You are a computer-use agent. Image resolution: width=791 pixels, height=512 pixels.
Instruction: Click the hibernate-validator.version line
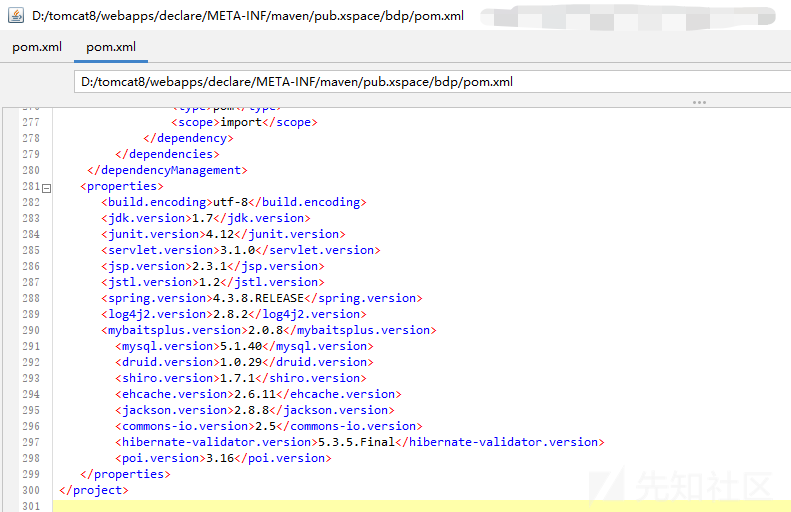coord(360,442)
